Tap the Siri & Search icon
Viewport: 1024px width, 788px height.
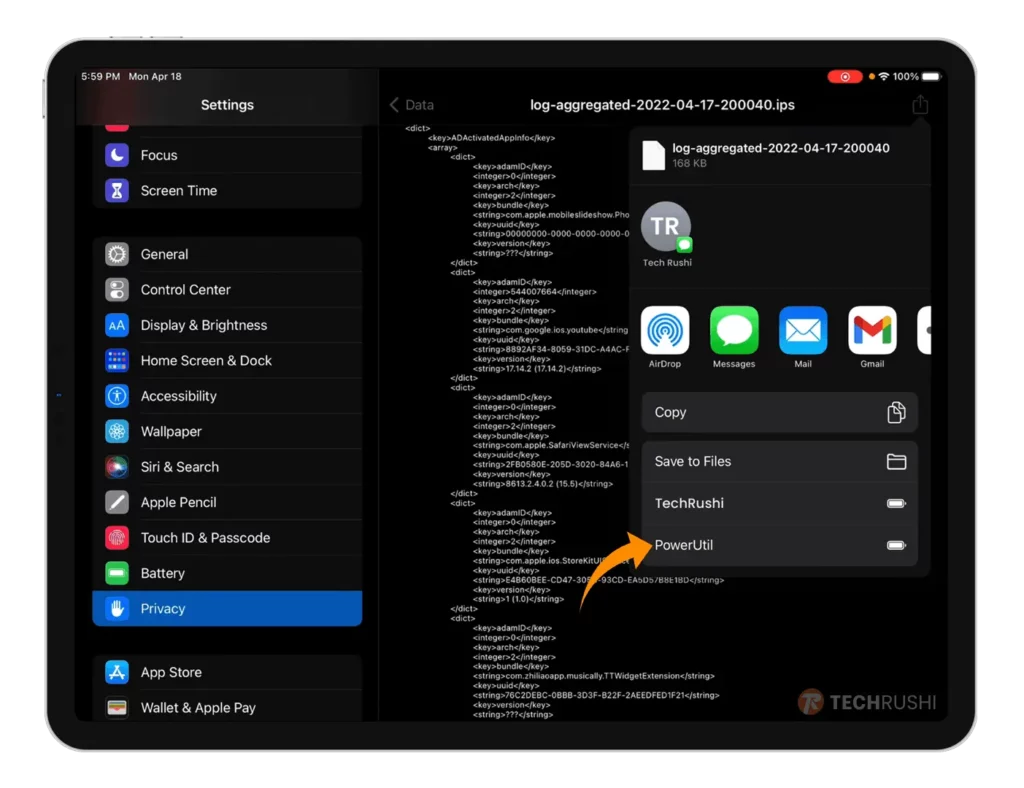pyautogui.click(x=117, y=467)
